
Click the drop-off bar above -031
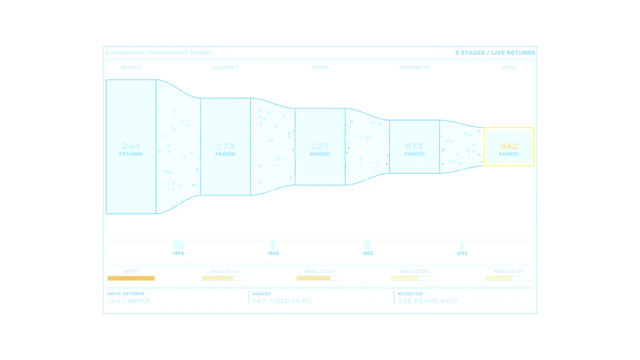462,245
